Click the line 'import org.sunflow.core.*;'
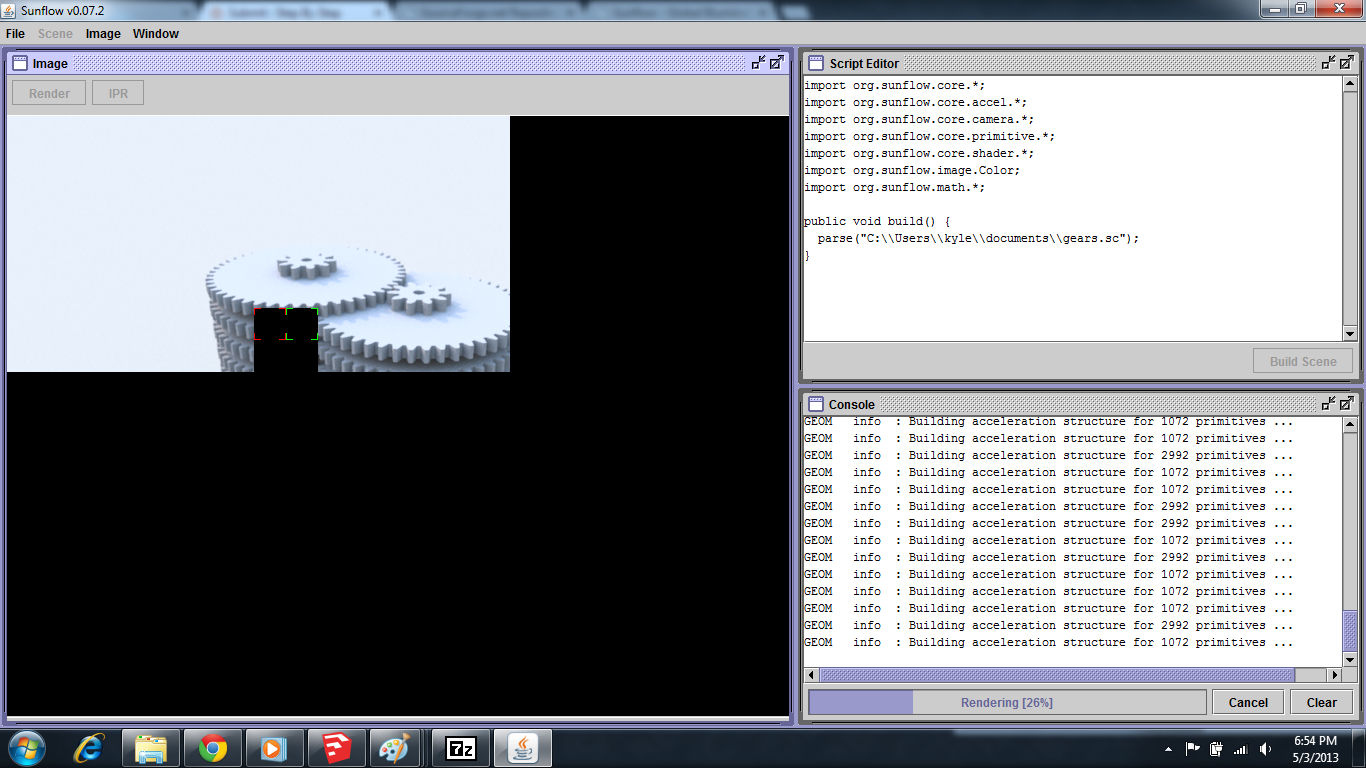This screenshot has height=768, width=1366. click(894, 85)
